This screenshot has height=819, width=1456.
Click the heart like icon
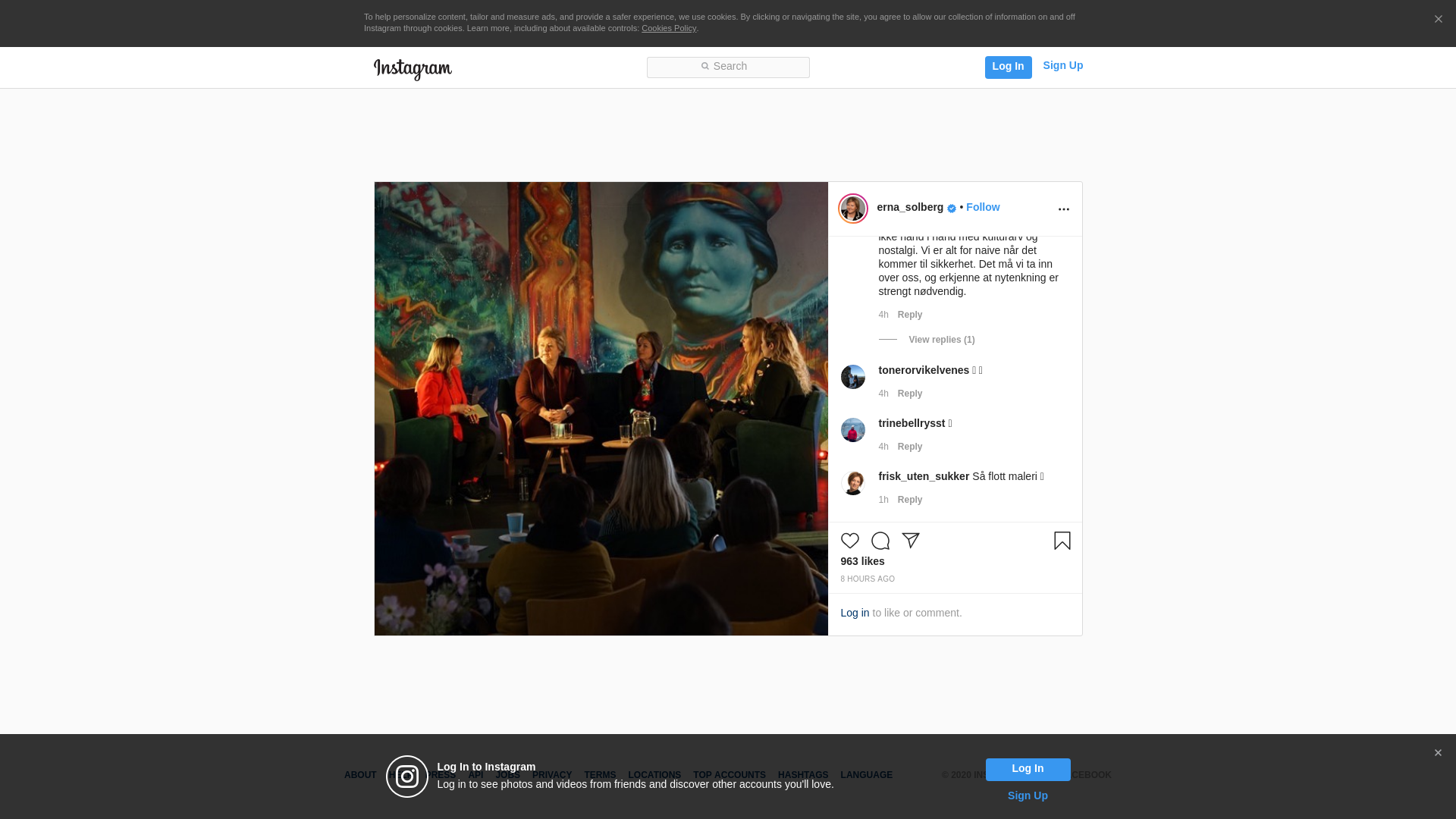(849, 541)
